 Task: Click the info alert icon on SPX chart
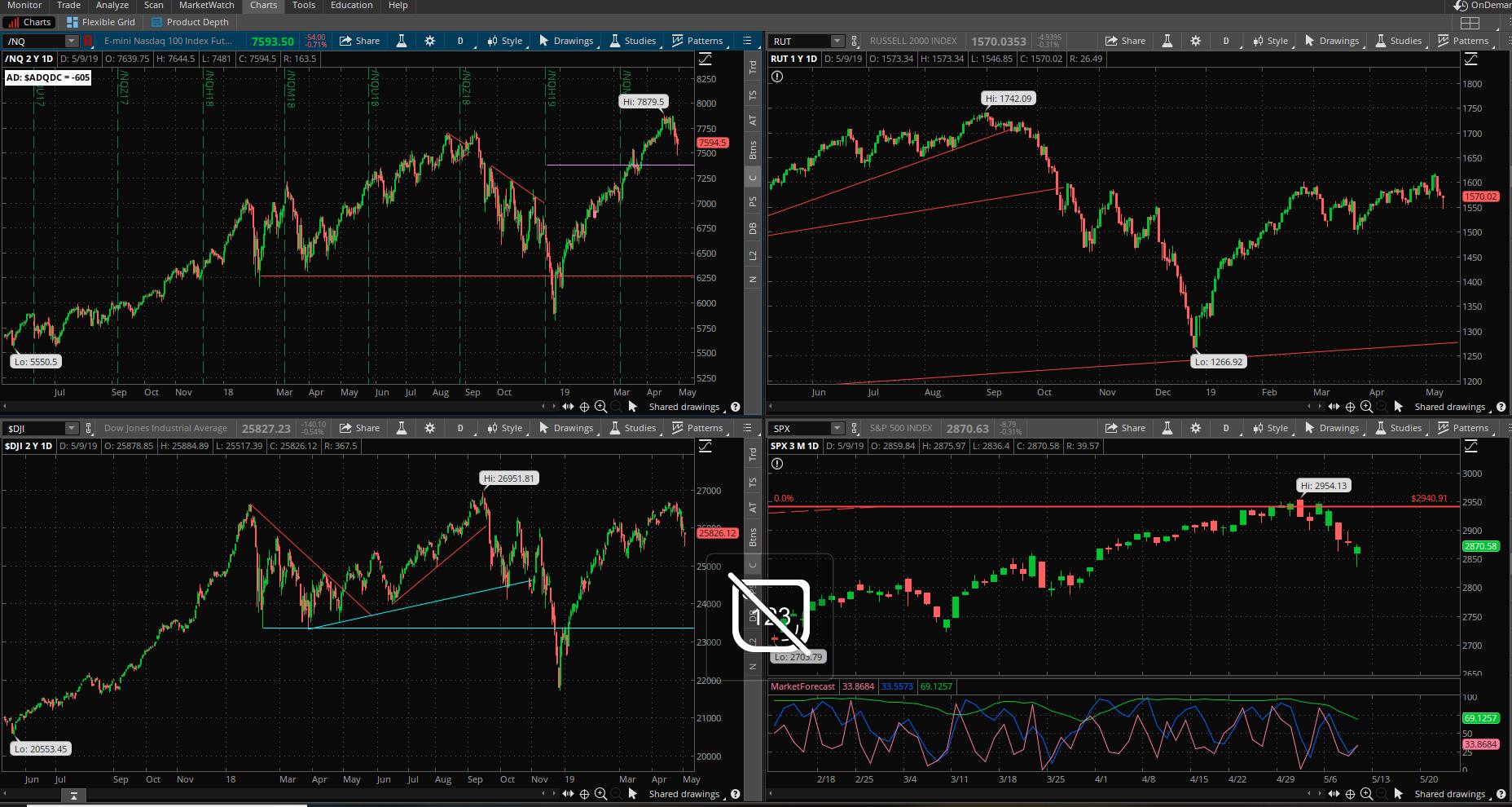click(777, 464)
